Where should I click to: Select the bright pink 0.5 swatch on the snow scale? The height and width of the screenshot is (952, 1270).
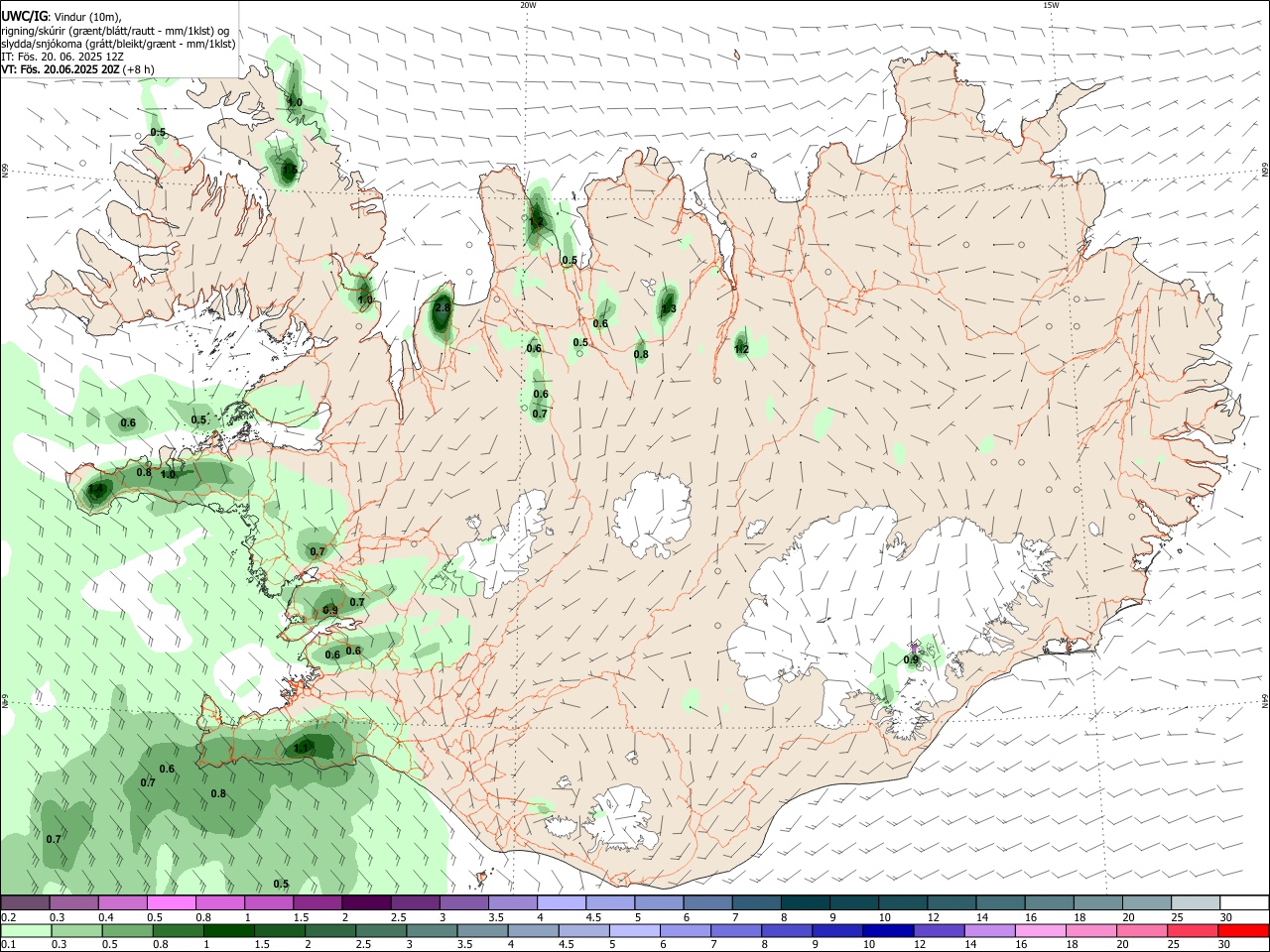point(171,903)
